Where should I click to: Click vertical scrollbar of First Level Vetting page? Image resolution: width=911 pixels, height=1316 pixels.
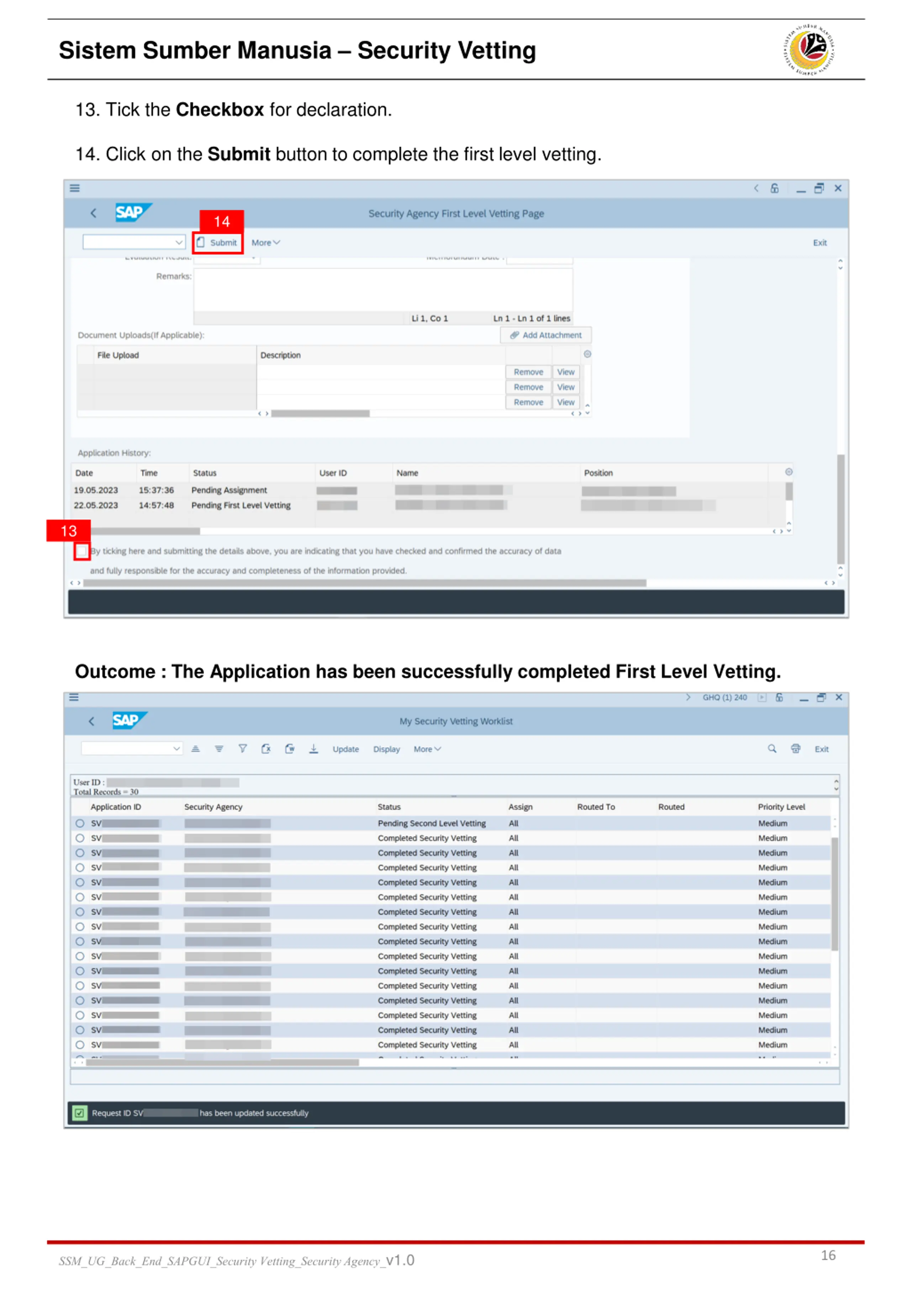(x=840, y=509)
